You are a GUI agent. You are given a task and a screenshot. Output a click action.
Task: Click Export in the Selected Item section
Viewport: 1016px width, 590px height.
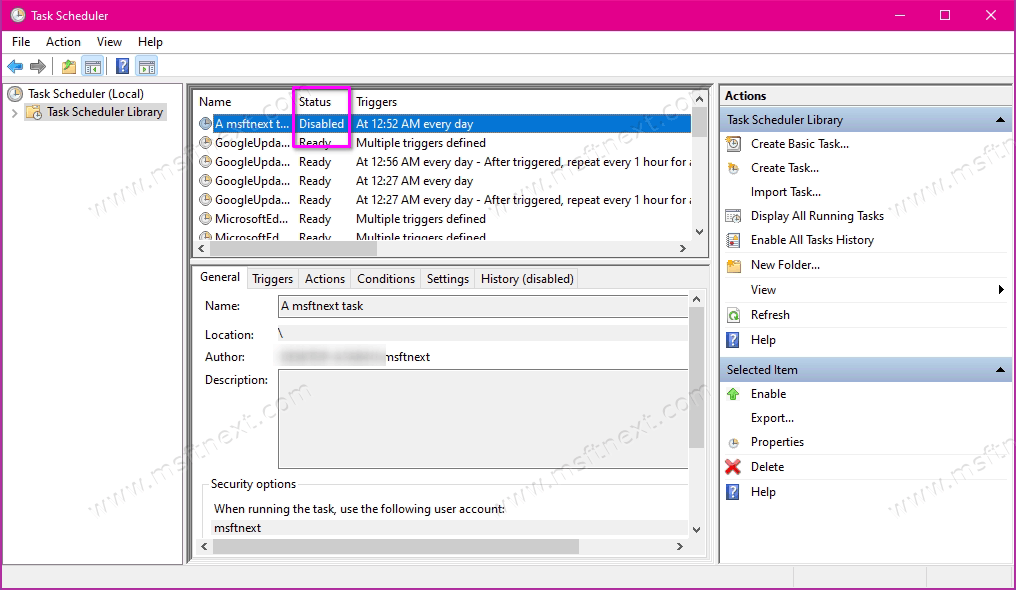[x=770, y=417]
